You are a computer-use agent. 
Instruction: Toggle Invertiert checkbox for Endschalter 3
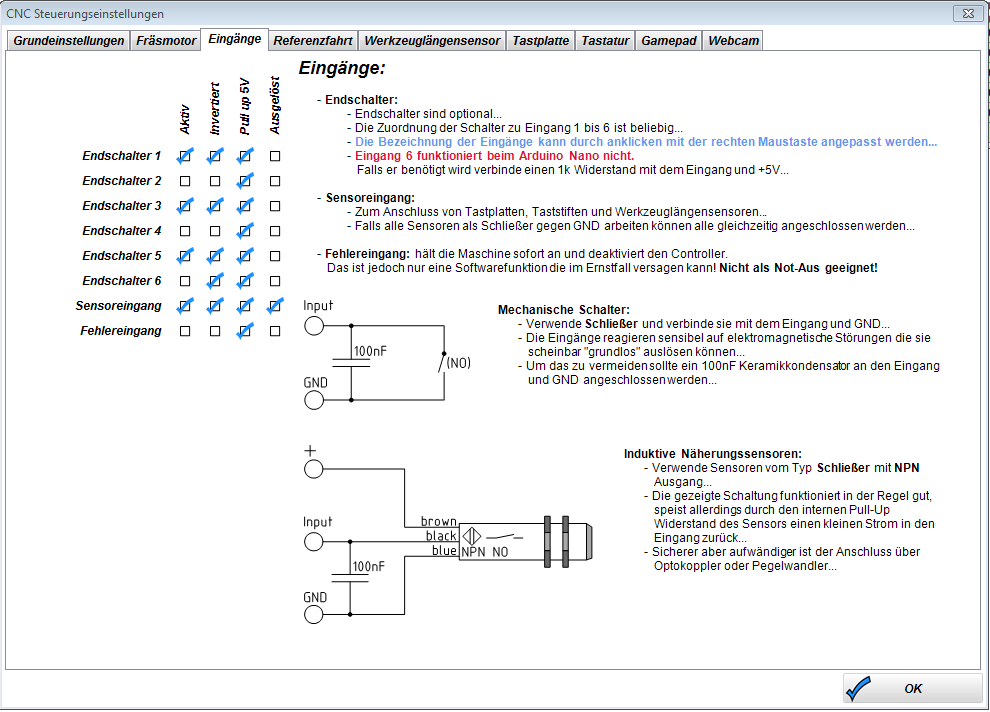pyautogui.click(x=215, y=206)
